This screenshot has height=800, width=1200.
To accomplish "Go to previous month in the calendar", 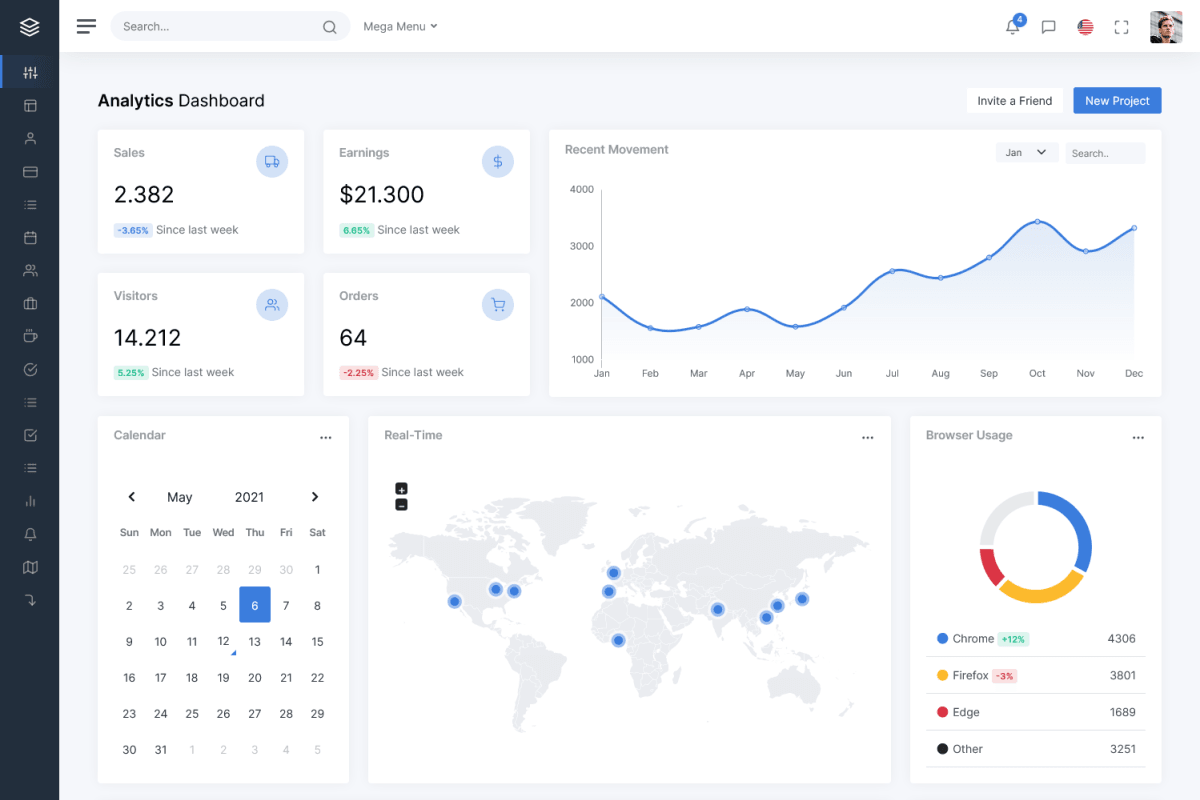I will coord(131,497).
